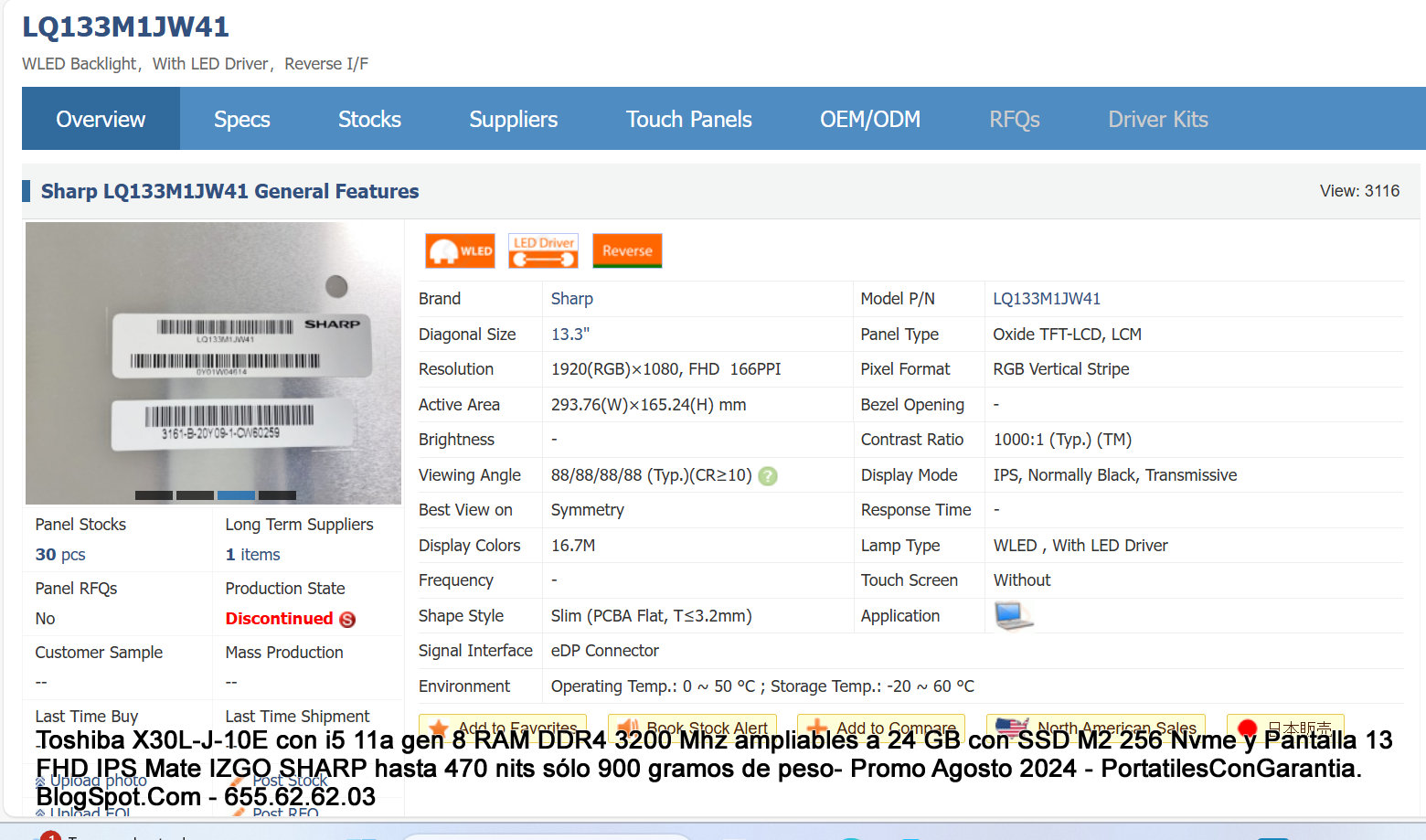The height and width of the screenshot is (840, 1426).
Task: Click the Driver Kits tab
Action: pos(1158,119)
